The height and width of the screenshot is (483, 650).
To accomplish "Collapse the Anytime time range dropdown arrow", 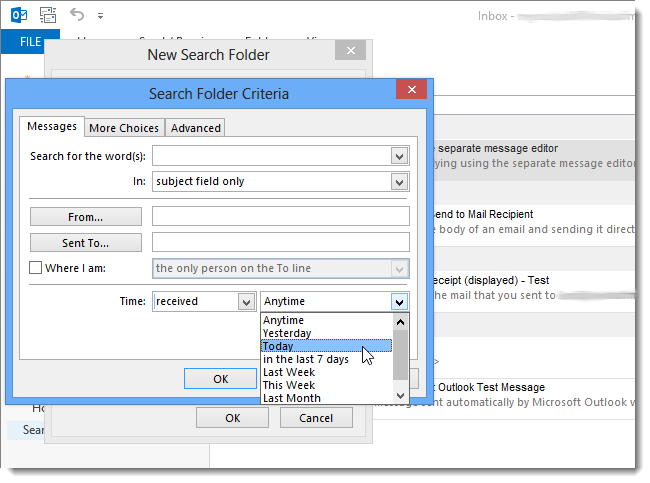I will coord(400,302).
